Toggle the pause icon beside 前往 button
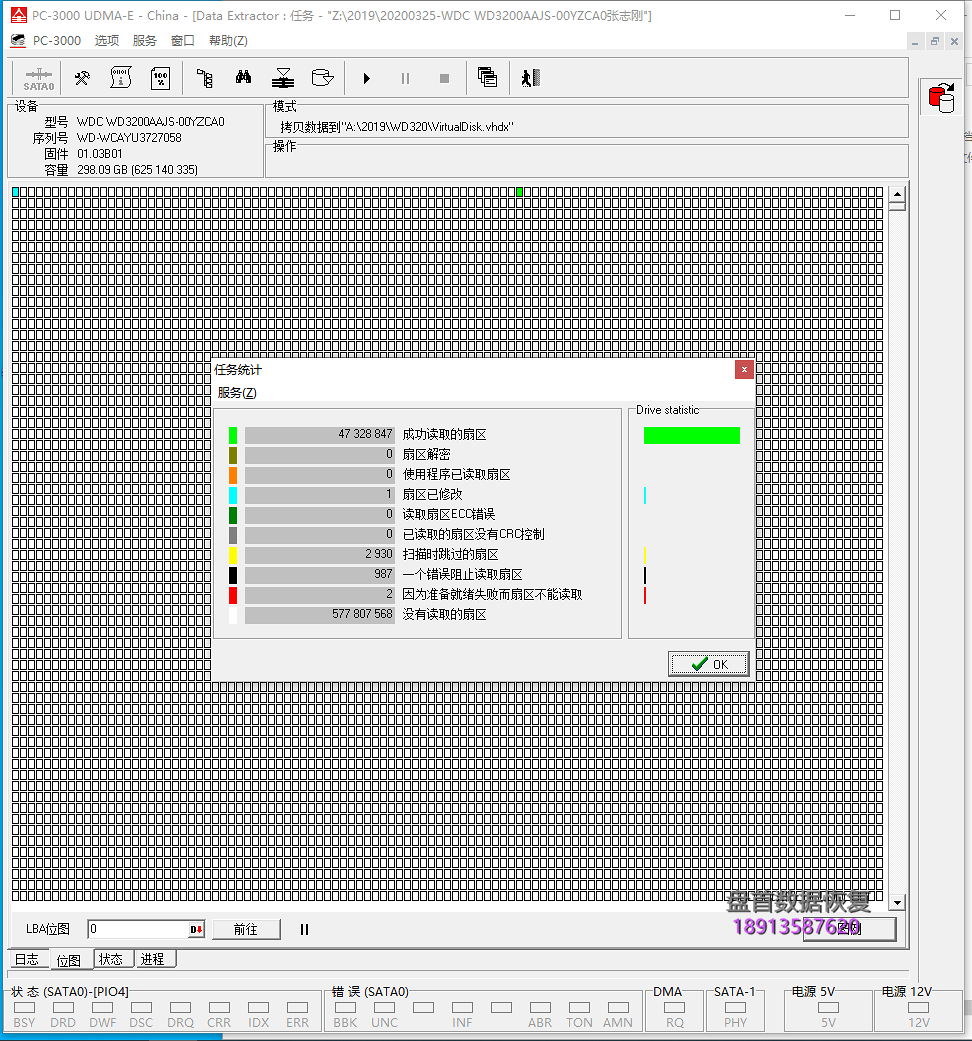This screenshot has width=972, height=1041. (304, 929)
